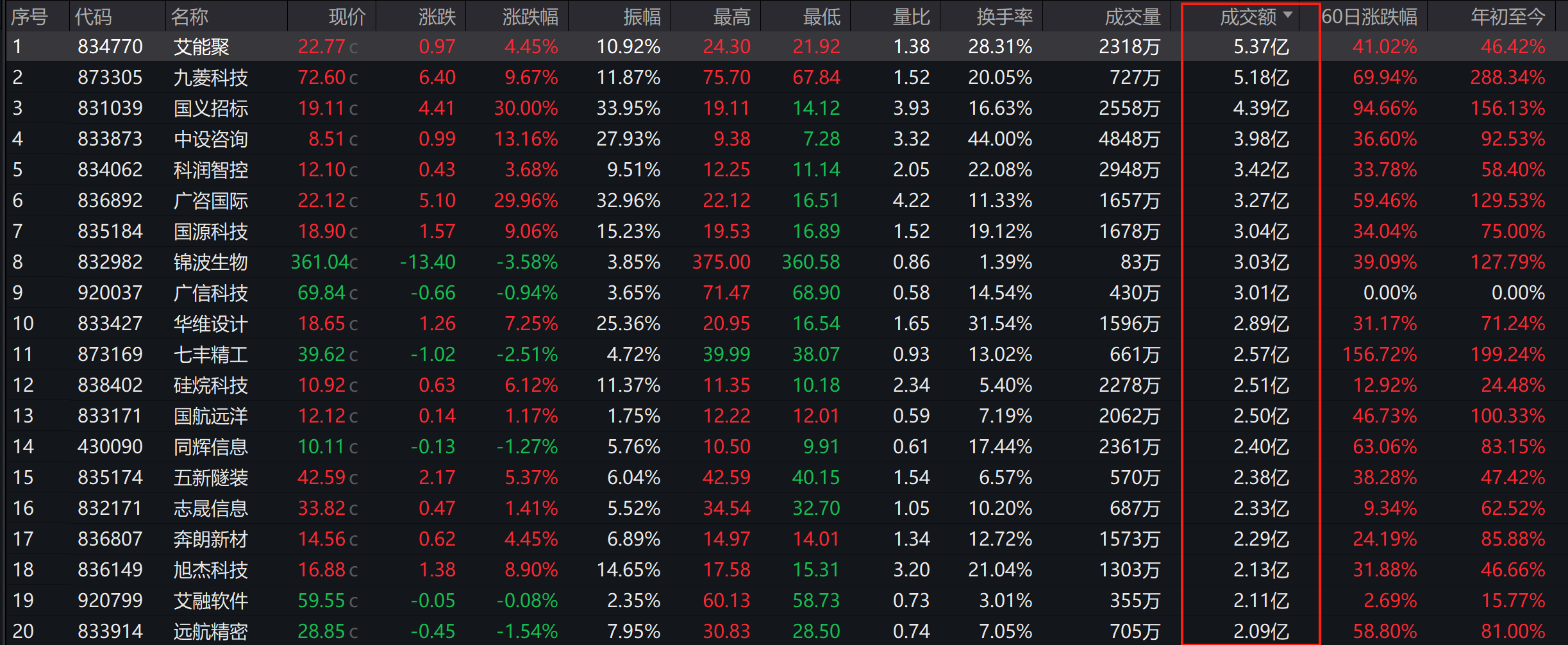Click 100.33% year-to-date of 国航远洋
1568x645 pixels.
pyautogui.click(x=1508, y=416)
